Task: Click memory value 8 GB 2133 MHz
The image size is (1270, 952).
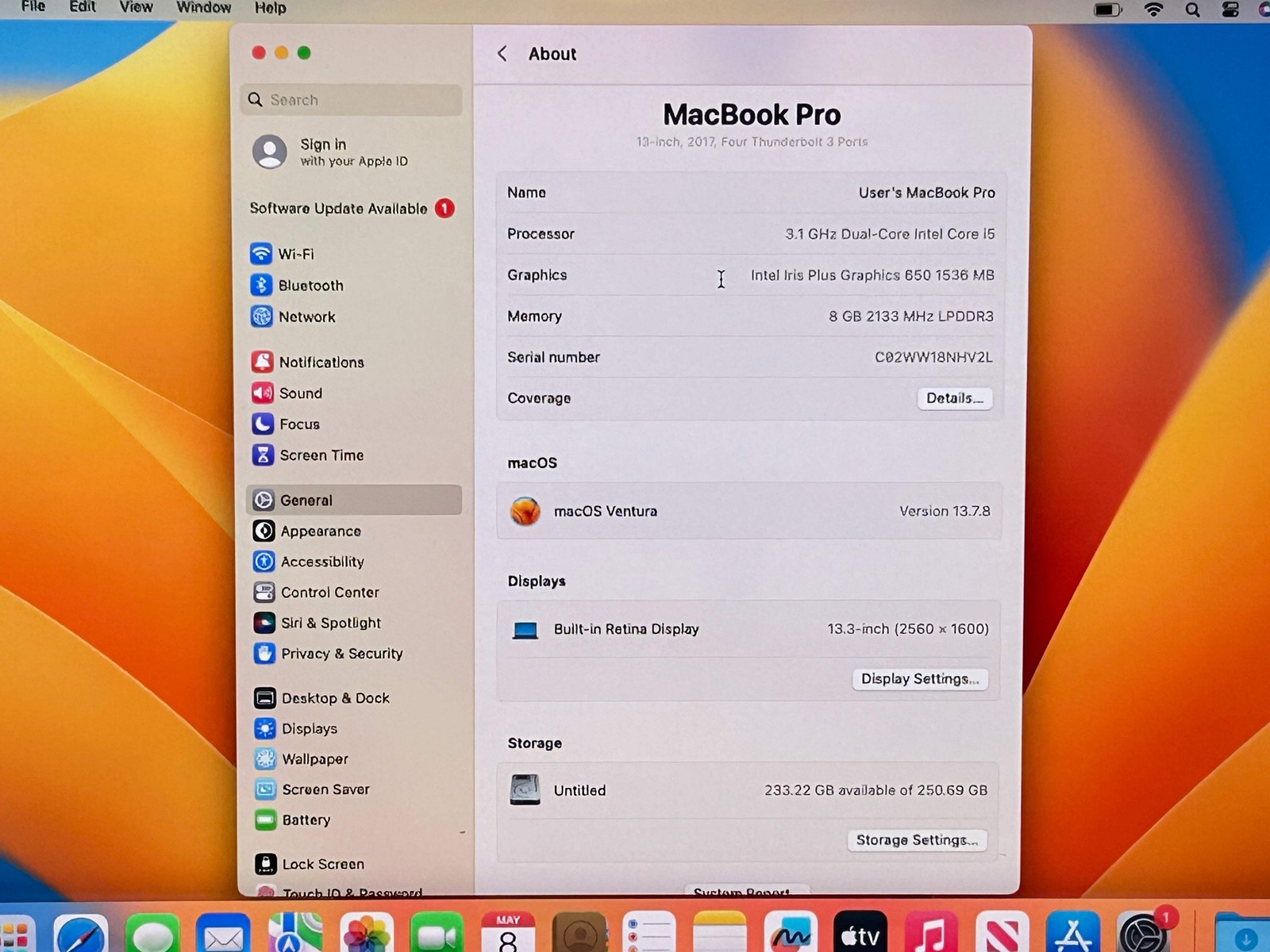Action: tap(911, 316)
